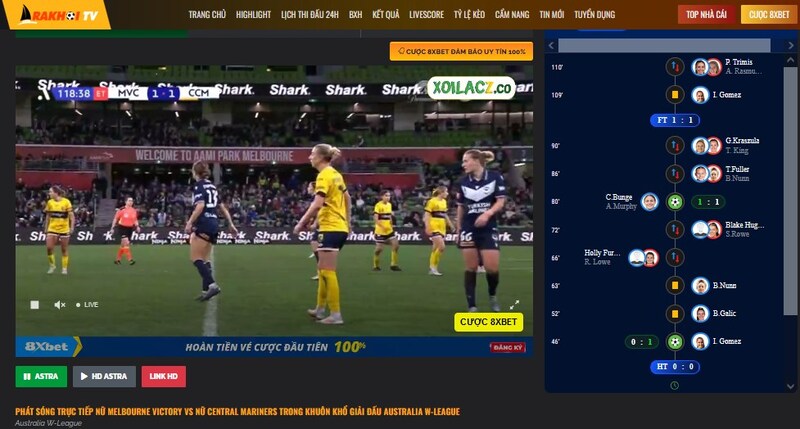The width and height of the screenshot is (800, 429).
Task: Open Kết Quả results page
Action: [x=386, y=15]
